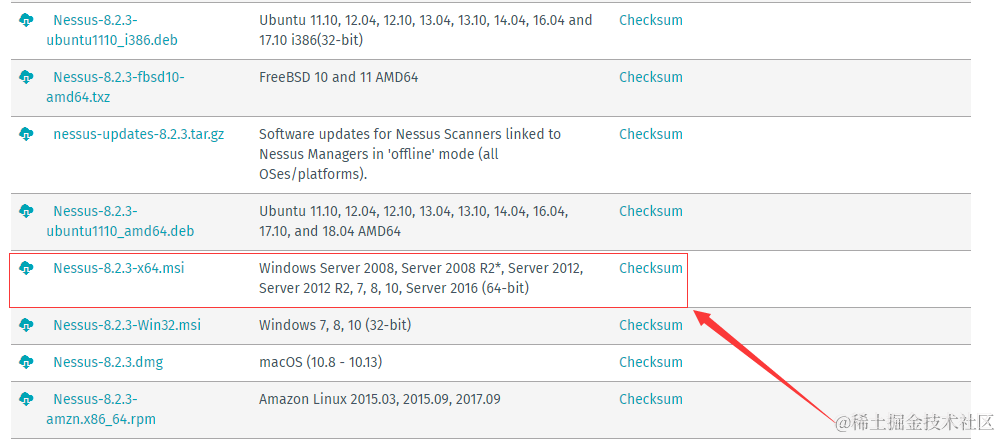Open Checksum for the Amazon Linux rpm
Viewport: 1001px width, 439px height.
[651, 399]
